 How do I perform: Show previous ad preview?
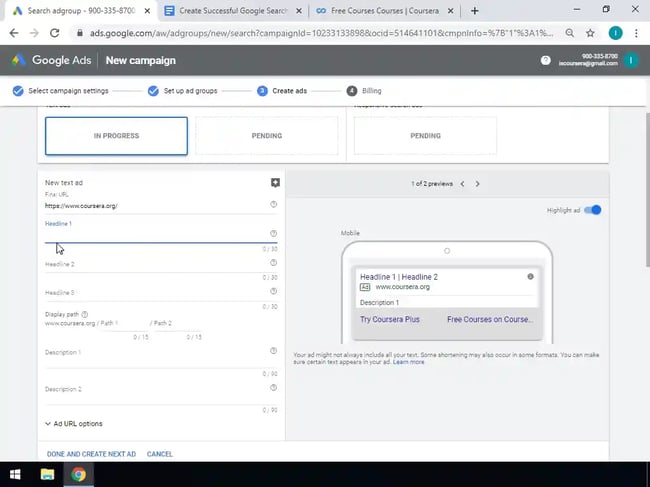pos(462,184)
